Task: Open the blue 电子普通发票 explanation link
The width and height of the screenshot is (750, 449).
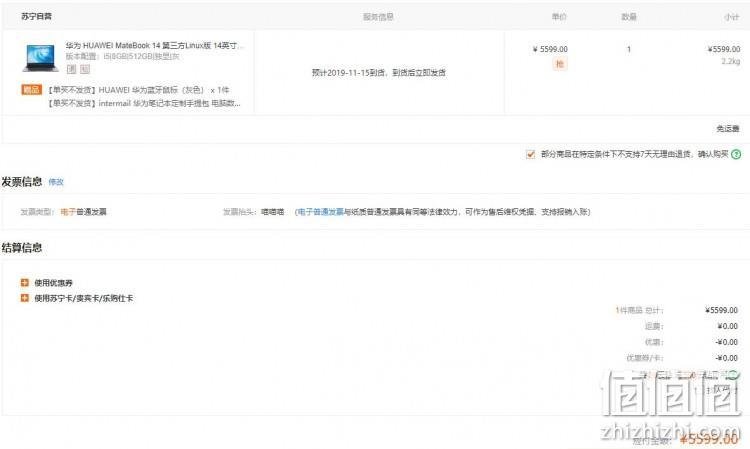Action: (320, 211)
